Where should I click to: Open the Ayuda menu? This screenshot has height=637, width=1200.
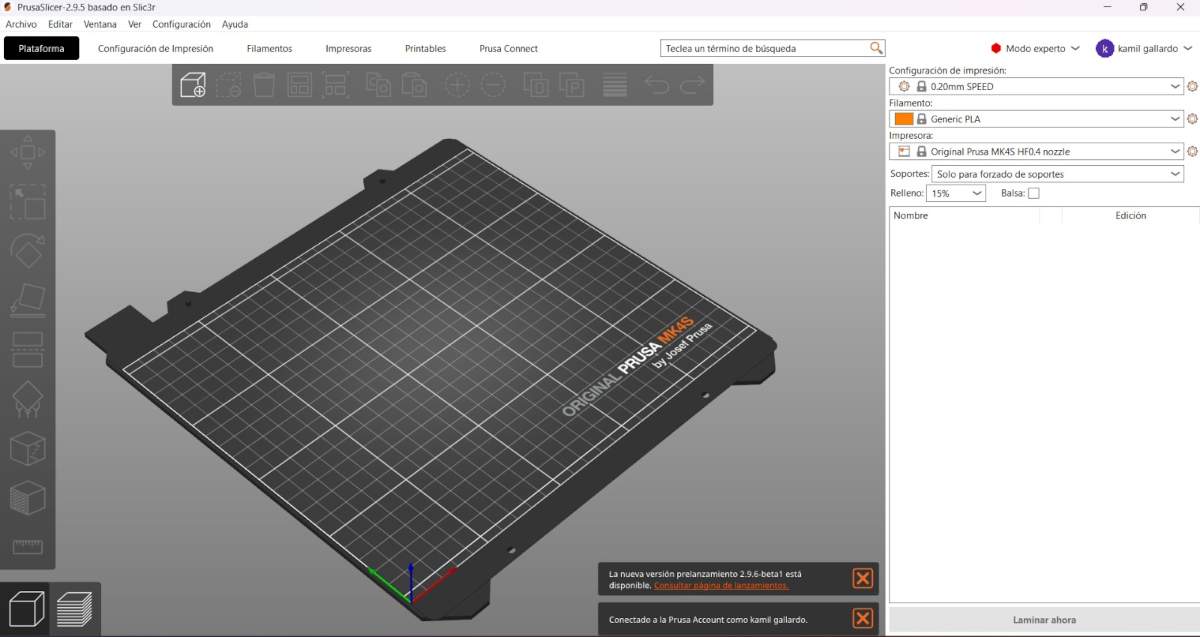click(x=235, y=24)
